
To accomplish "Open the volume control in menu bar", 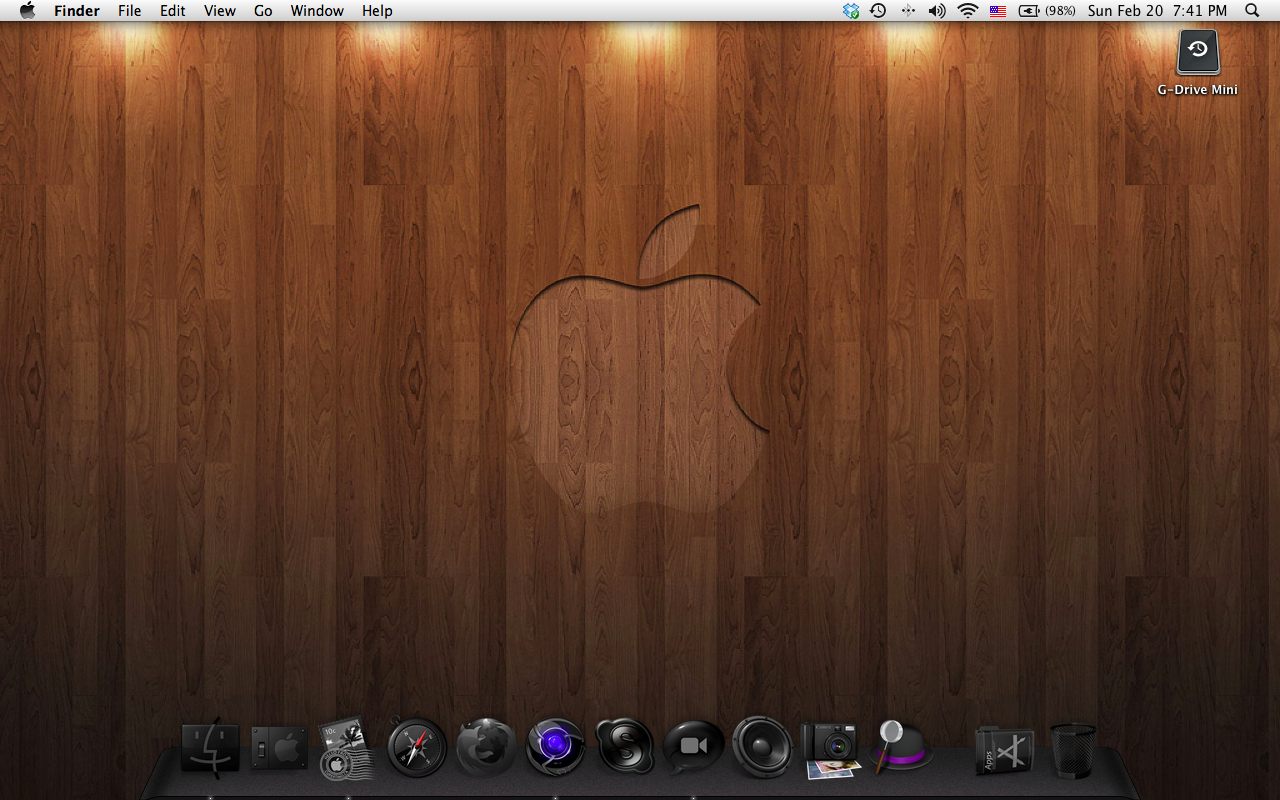I will [x=937, y=11].
